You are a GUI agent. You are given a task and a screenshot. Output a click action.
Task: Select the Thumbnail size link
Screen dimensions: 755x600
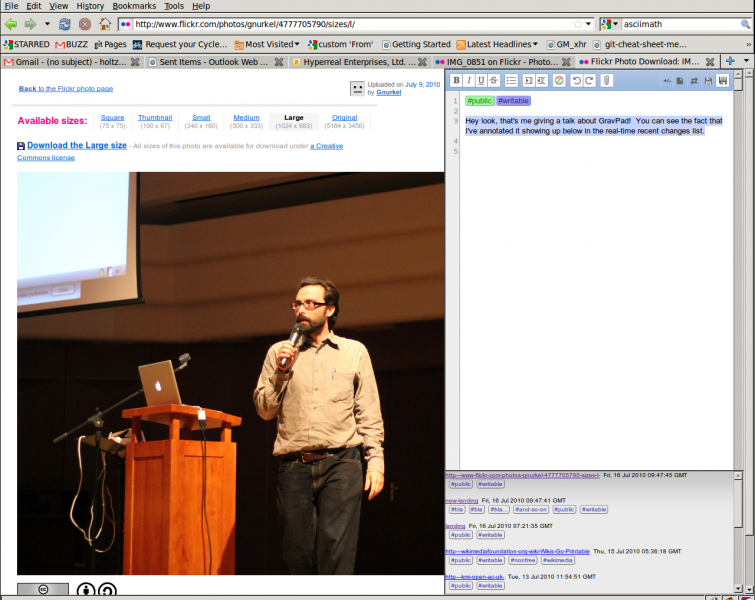(155, 117)
